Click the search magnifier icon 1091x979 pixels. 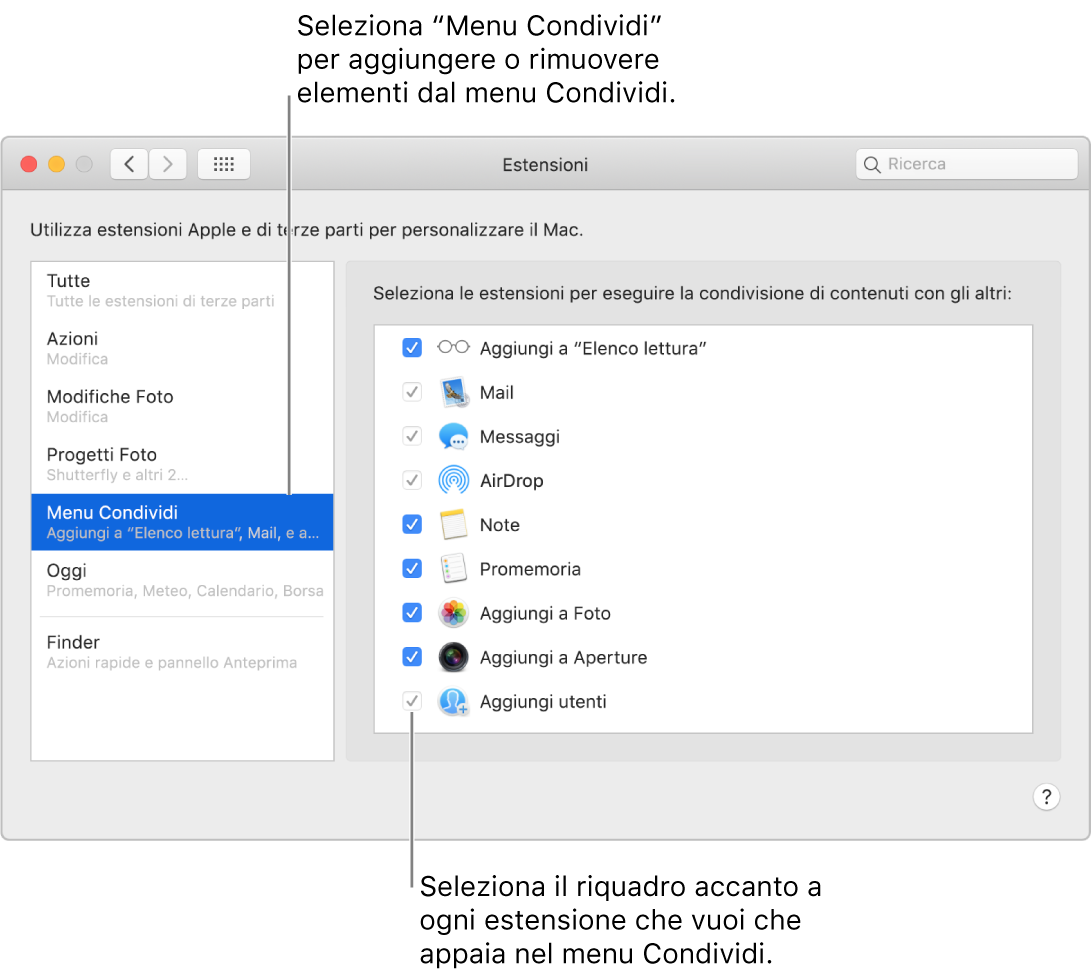tap(872, 164)
